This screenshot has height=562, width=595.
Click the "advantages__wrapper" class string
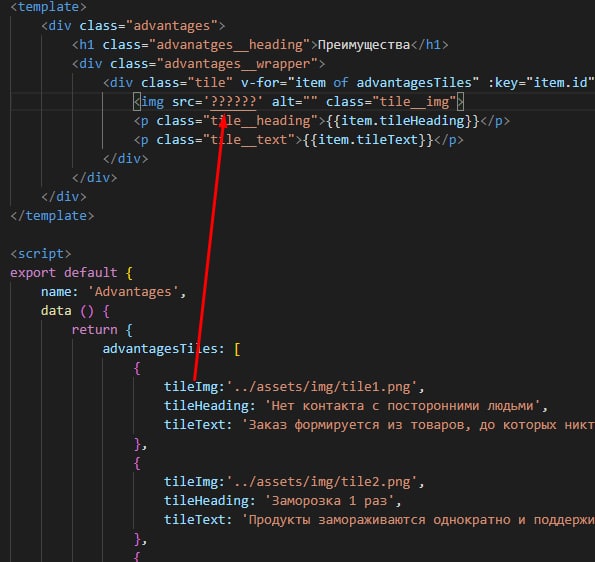[237, 64]
